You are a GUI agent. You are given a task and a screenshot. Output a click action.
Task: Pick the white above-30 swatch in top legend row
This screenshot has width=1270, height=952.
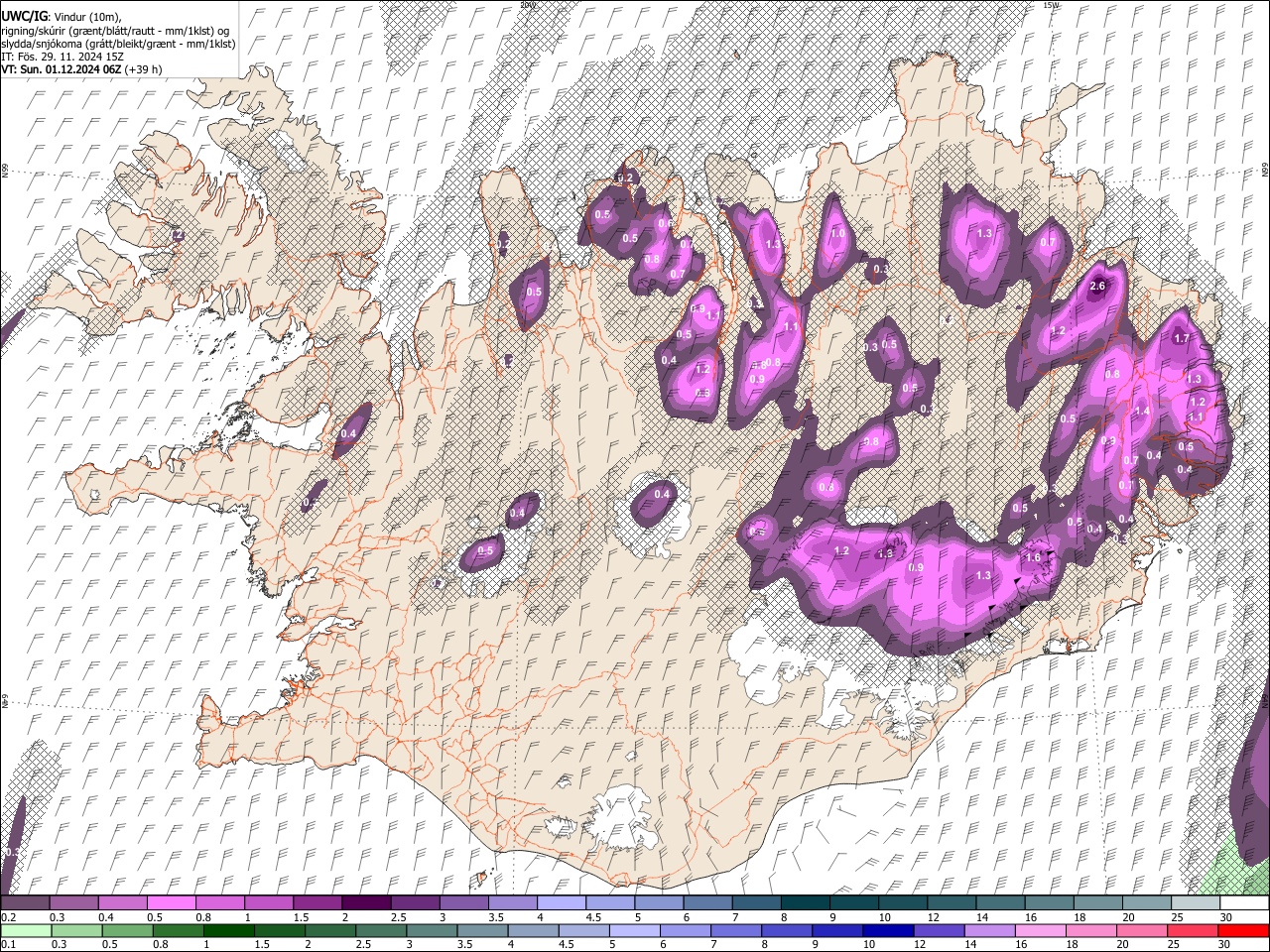[1243, 903]
